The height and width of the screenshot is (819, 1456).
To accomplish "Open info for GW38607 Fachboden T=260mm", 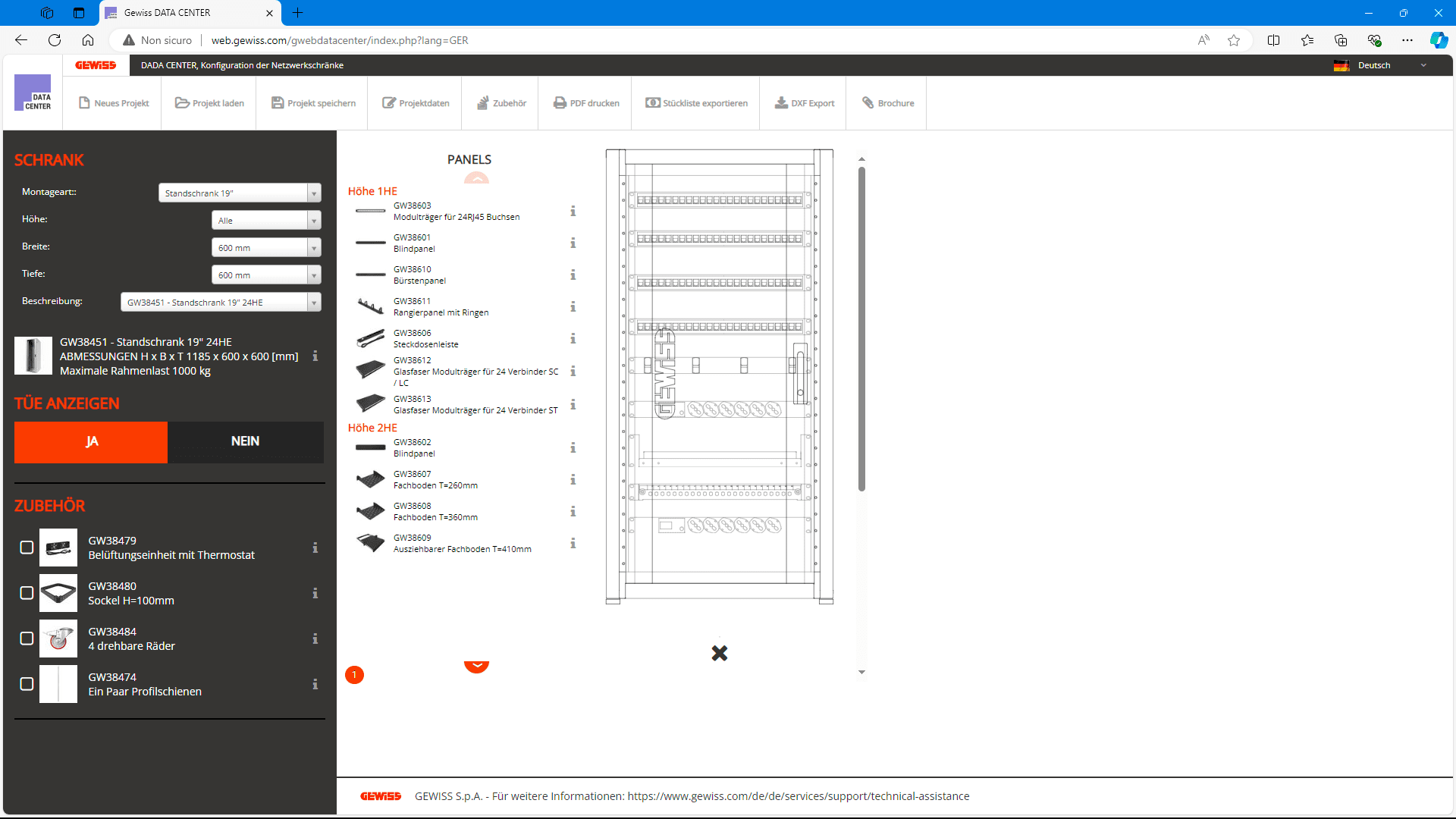I will point(573,480).
